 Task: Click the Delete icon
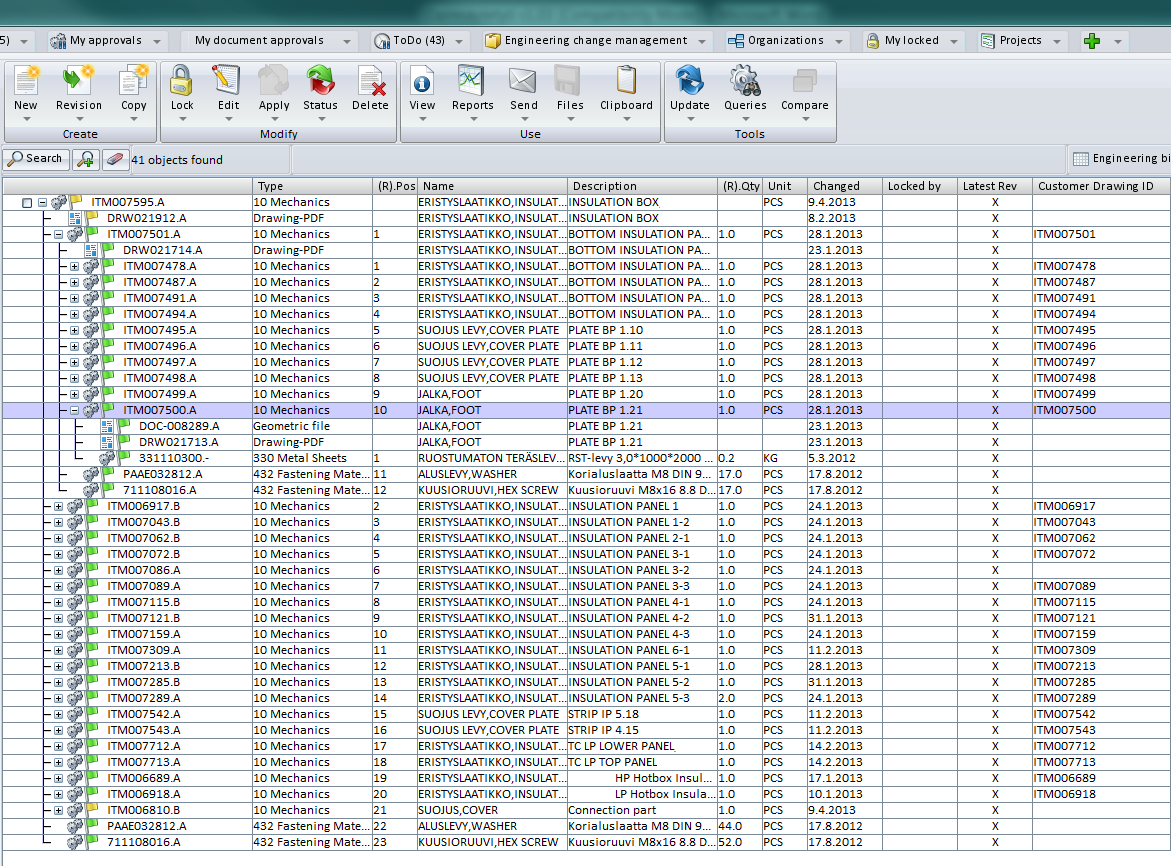(370, 81)
